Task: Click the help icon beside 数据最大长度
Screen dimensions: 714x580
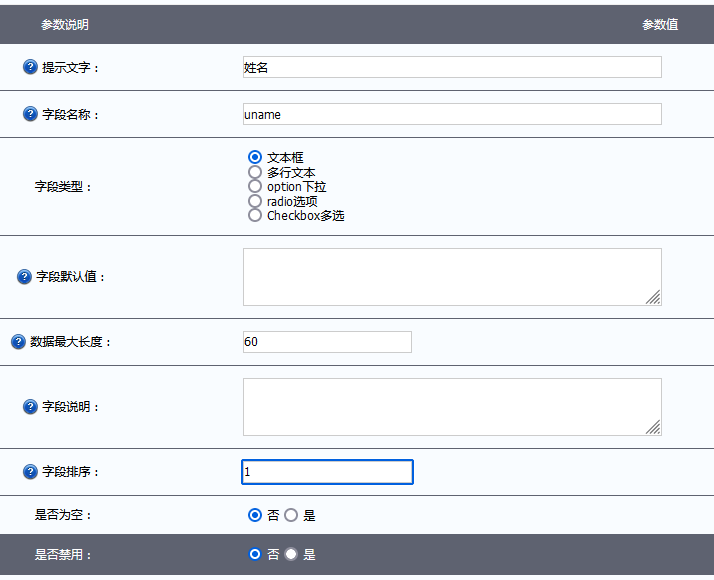Action: coord(18,342)
